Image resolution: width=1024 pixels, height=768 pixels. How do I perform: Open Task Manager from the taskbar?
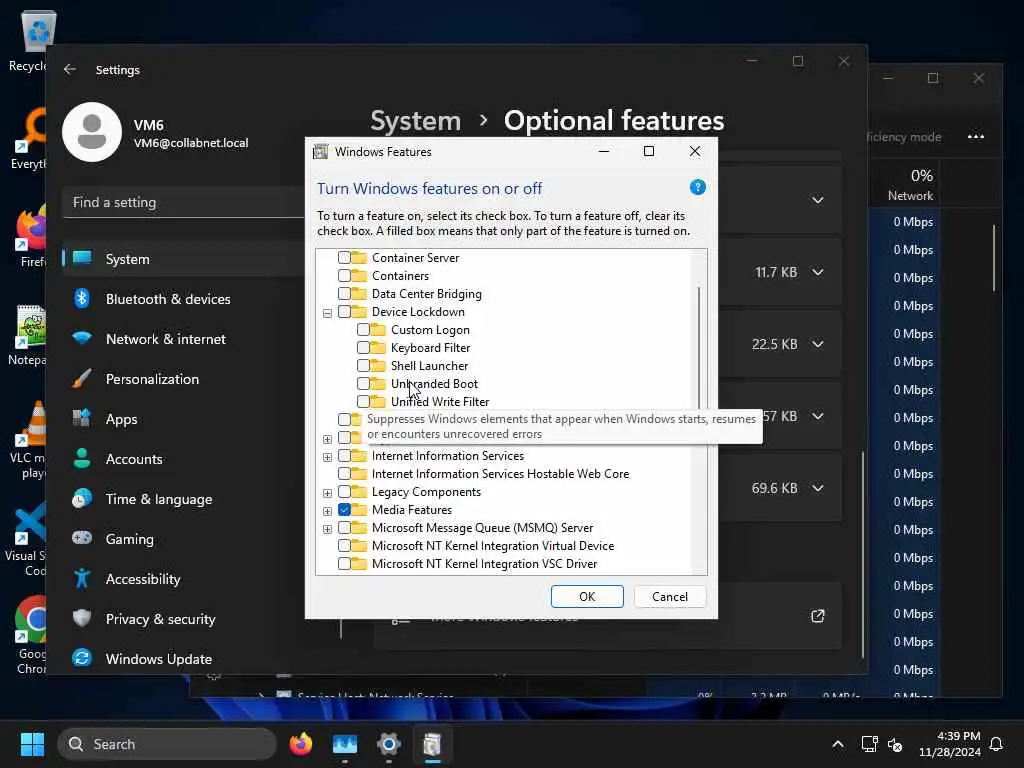coord(345,744)
